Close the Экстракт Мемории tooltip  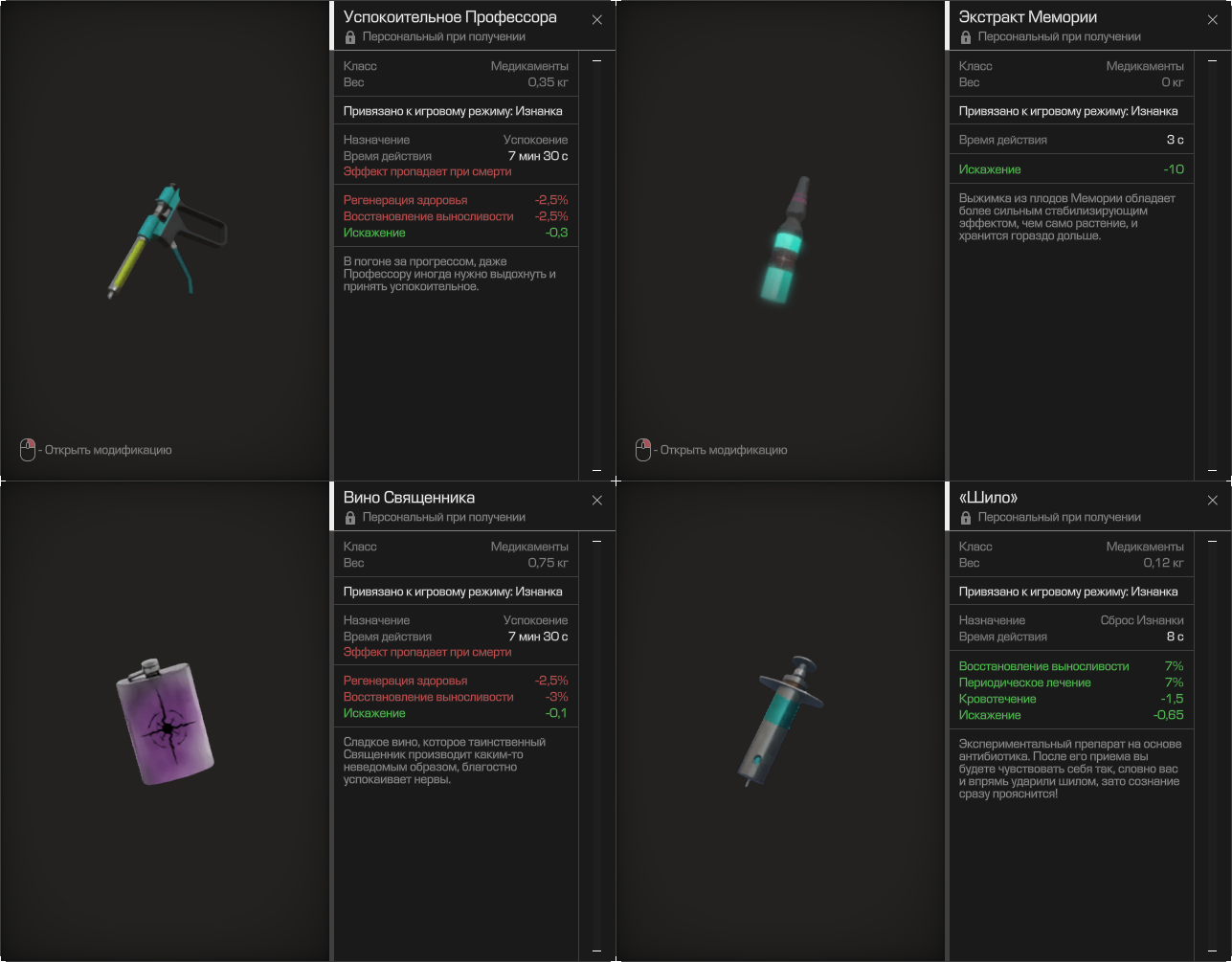point(1213,20)
